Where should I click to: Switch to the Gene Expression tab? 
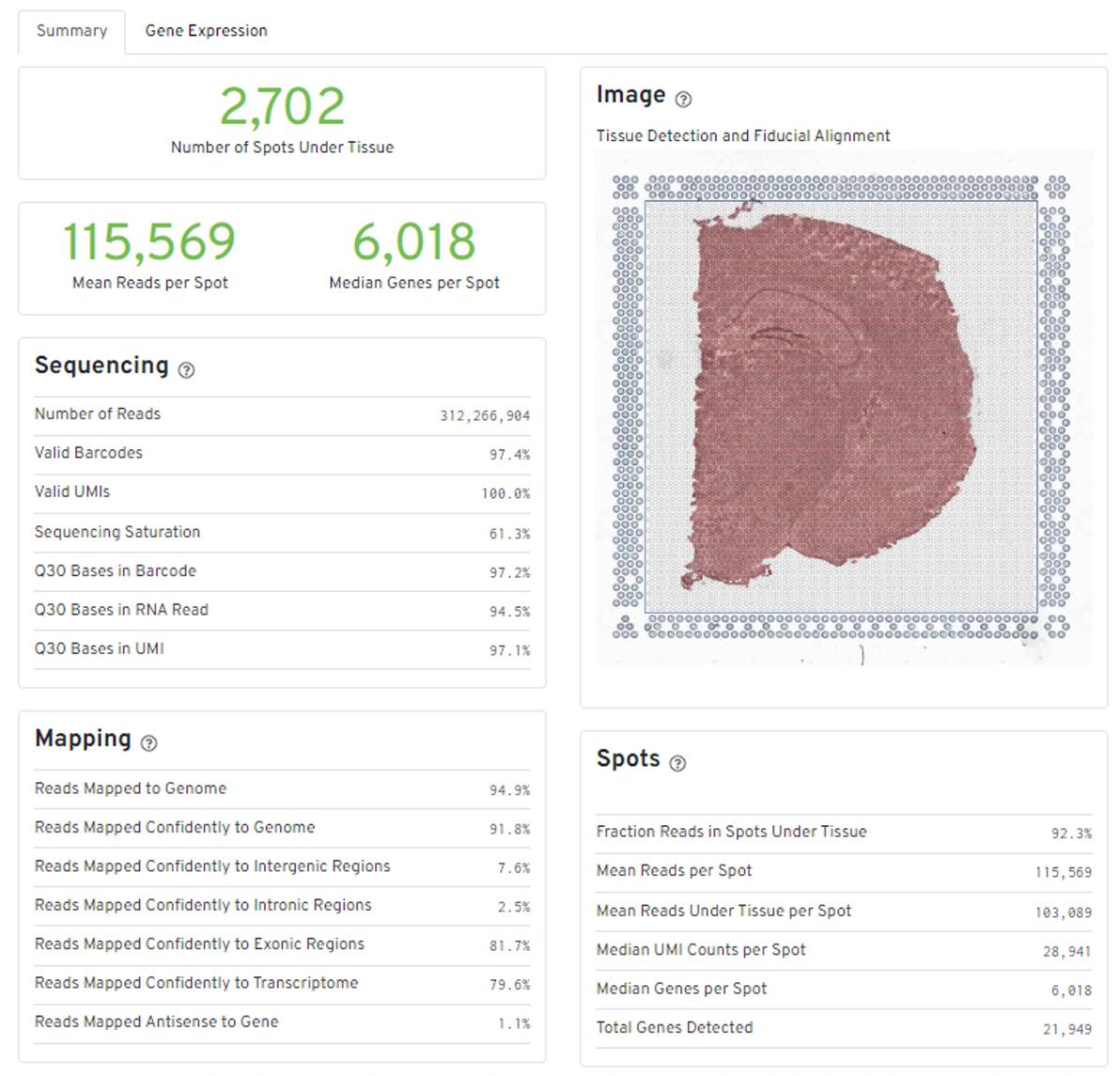tap(207, 31)
